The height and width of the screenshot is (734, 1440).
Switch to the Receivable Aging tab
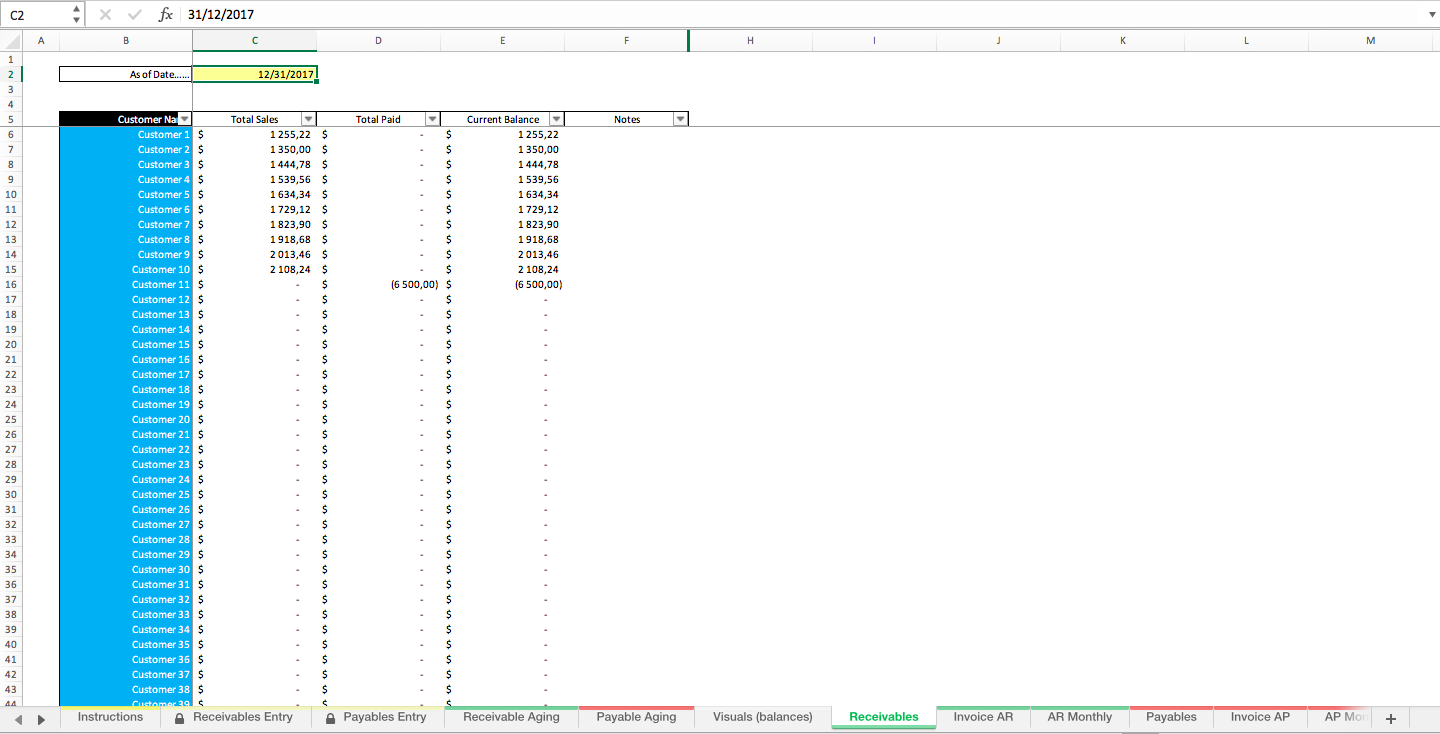(x=510, y=717)
